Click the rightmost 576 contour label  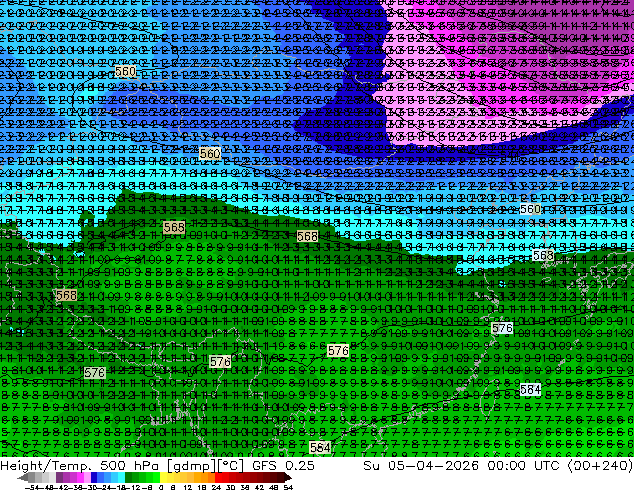pyautogui.click(x=502, y=328)
